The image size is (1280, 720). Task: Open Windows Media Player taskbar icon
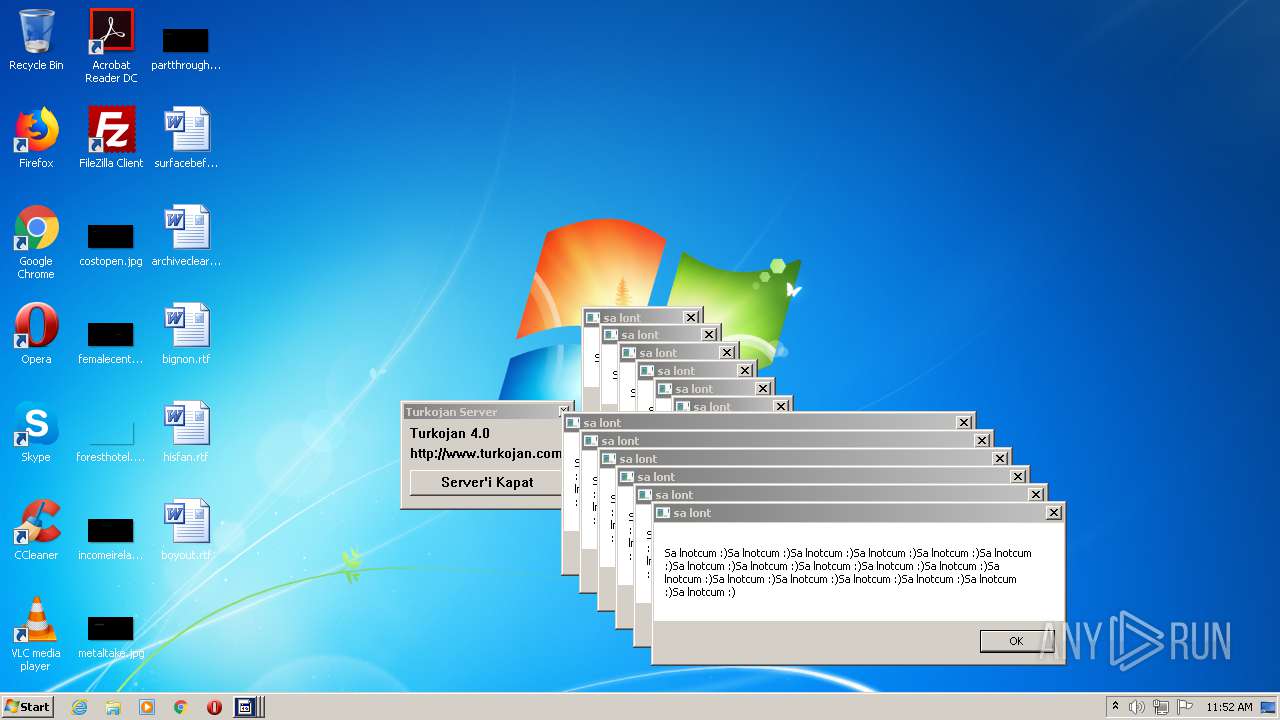147,707
